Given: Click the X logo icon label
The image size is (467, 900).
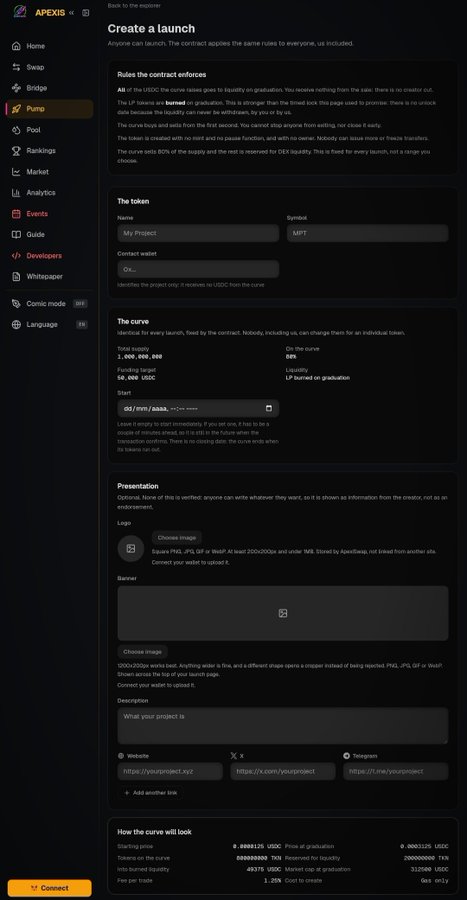Looking at the screenshot, I should click(234, 756).
